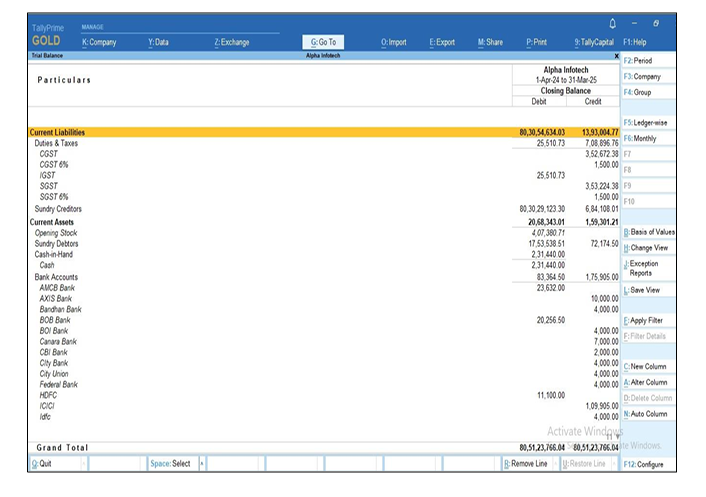Viewport: 706px width, 497px height.
Task: Open the P: Print menu
Action: 537,42
